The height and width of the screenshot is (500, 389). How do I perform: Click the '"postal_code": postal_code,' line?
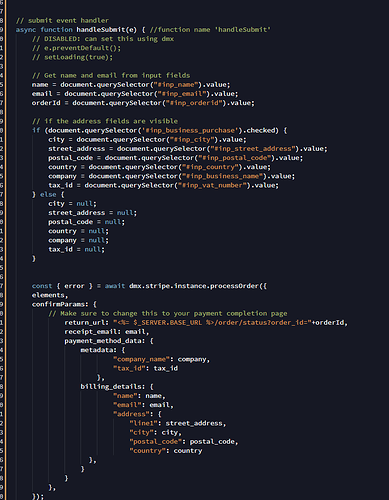[x=184, y=442]
